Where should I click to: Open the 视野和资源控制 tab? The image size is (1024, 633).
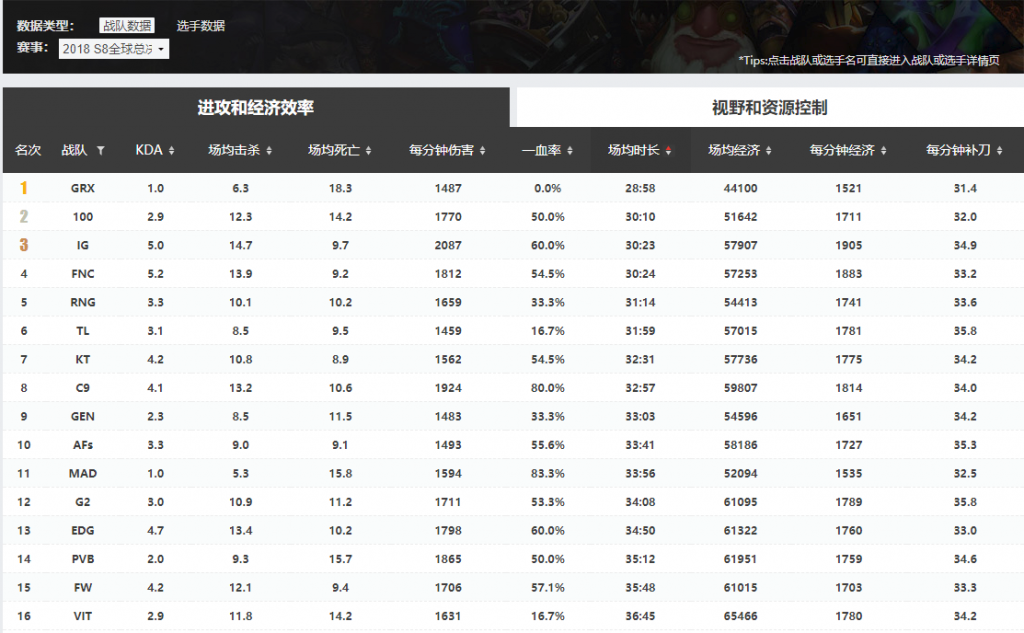click(770, 107)
